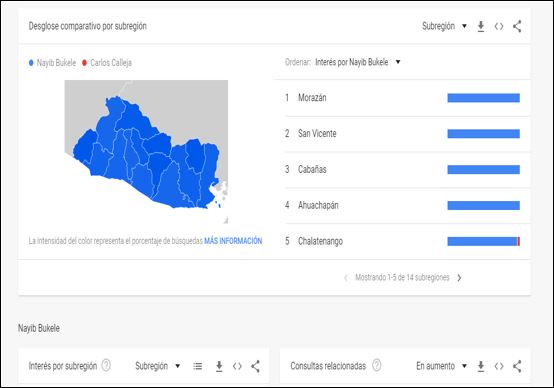Open embed code for comparison breakdown
Image resolution: width=554 pixels, height=388 pixels.
tap(499, 27)
